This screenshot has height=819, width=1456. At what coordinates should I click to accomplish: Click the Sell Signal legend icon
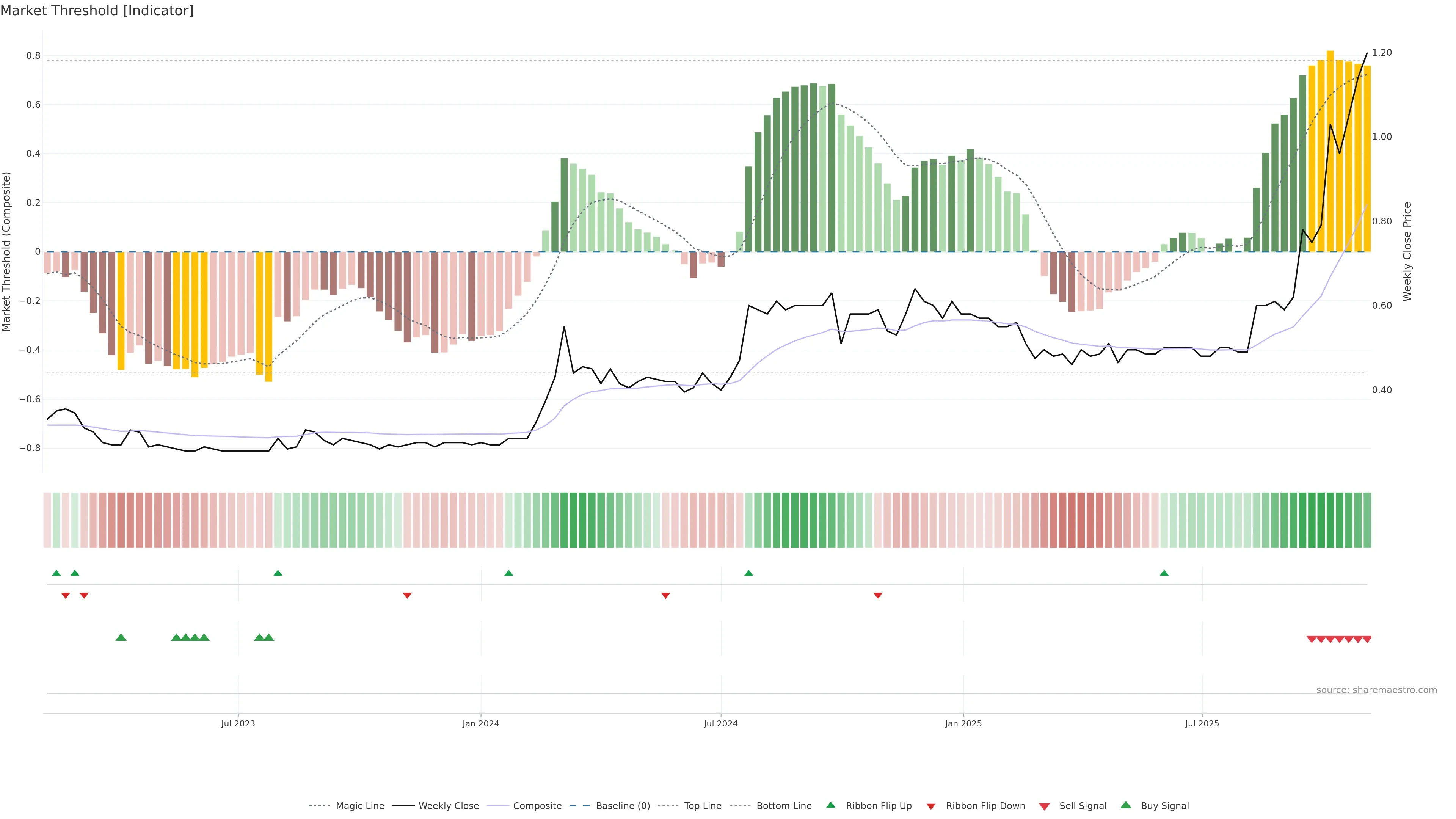coord(1045,806)
